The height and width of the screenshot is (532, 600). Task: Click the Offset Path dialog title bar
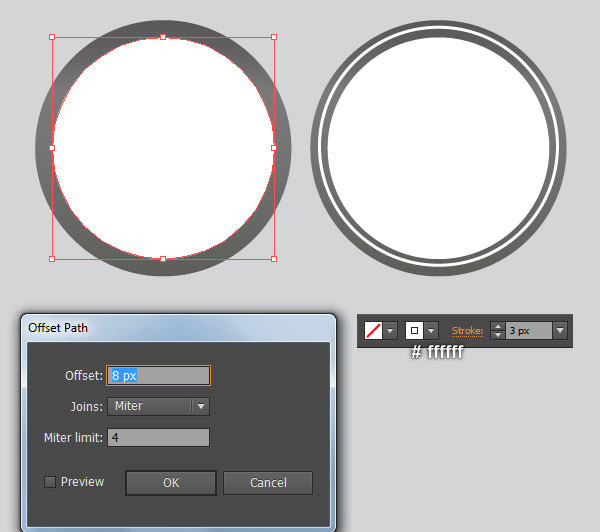(x=178, y=328)
